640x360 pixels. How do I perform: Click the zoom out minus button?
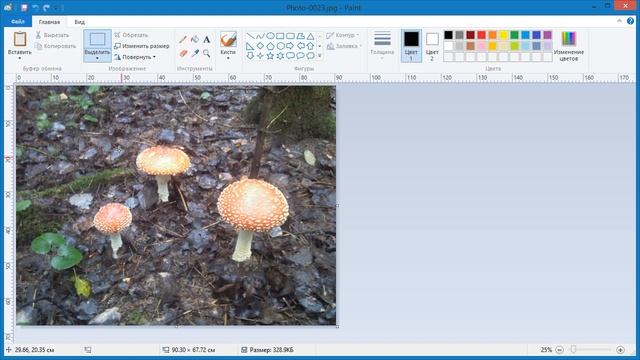(559, 350)
